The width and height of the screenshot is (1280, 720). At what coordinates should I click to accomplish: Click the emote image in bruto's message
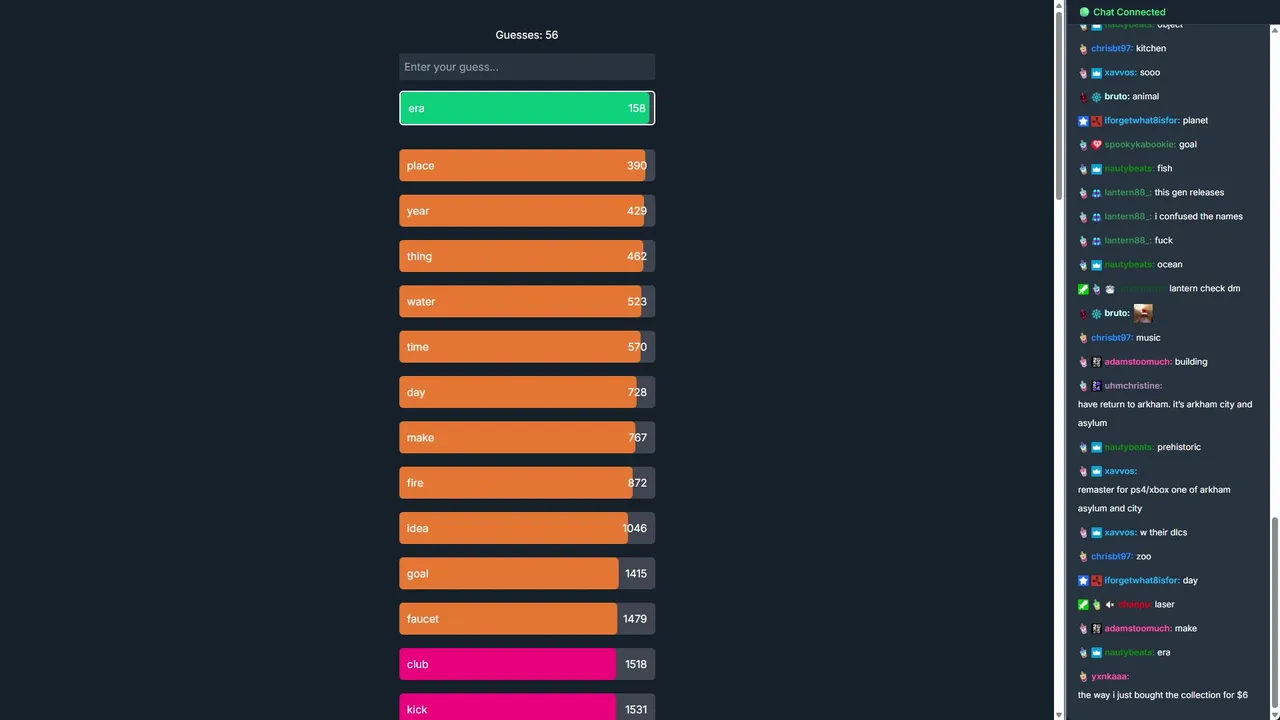coord(1143,313)
